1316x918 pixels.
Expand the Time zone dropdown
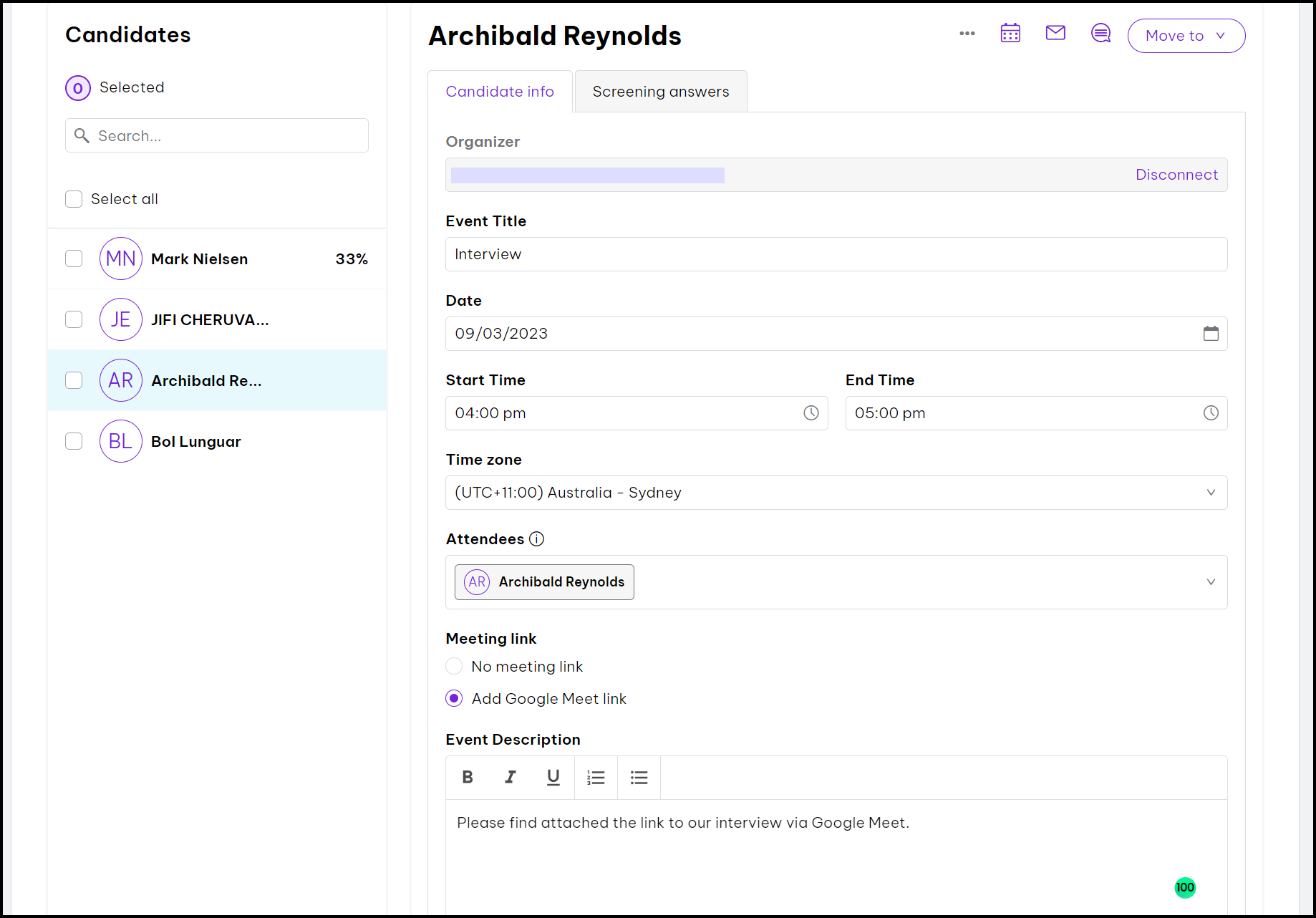pyautogui.click(x=1211, y=493)
